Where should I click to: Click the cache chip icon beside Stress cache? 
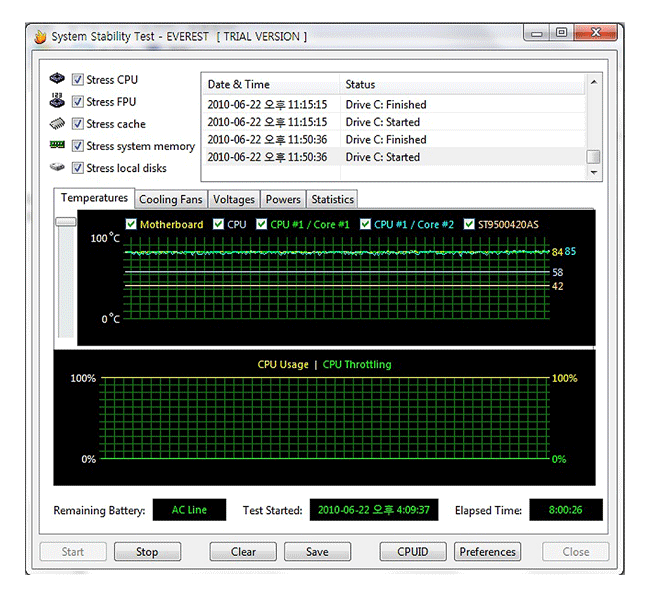[57, 123]
